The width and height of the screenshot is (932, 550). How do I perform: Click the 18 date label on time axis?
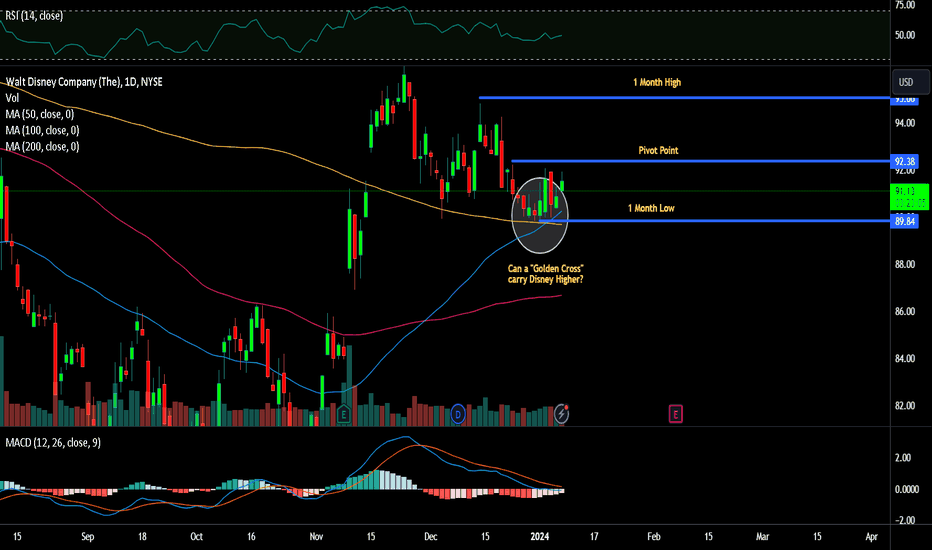click(x=142, y=536)
